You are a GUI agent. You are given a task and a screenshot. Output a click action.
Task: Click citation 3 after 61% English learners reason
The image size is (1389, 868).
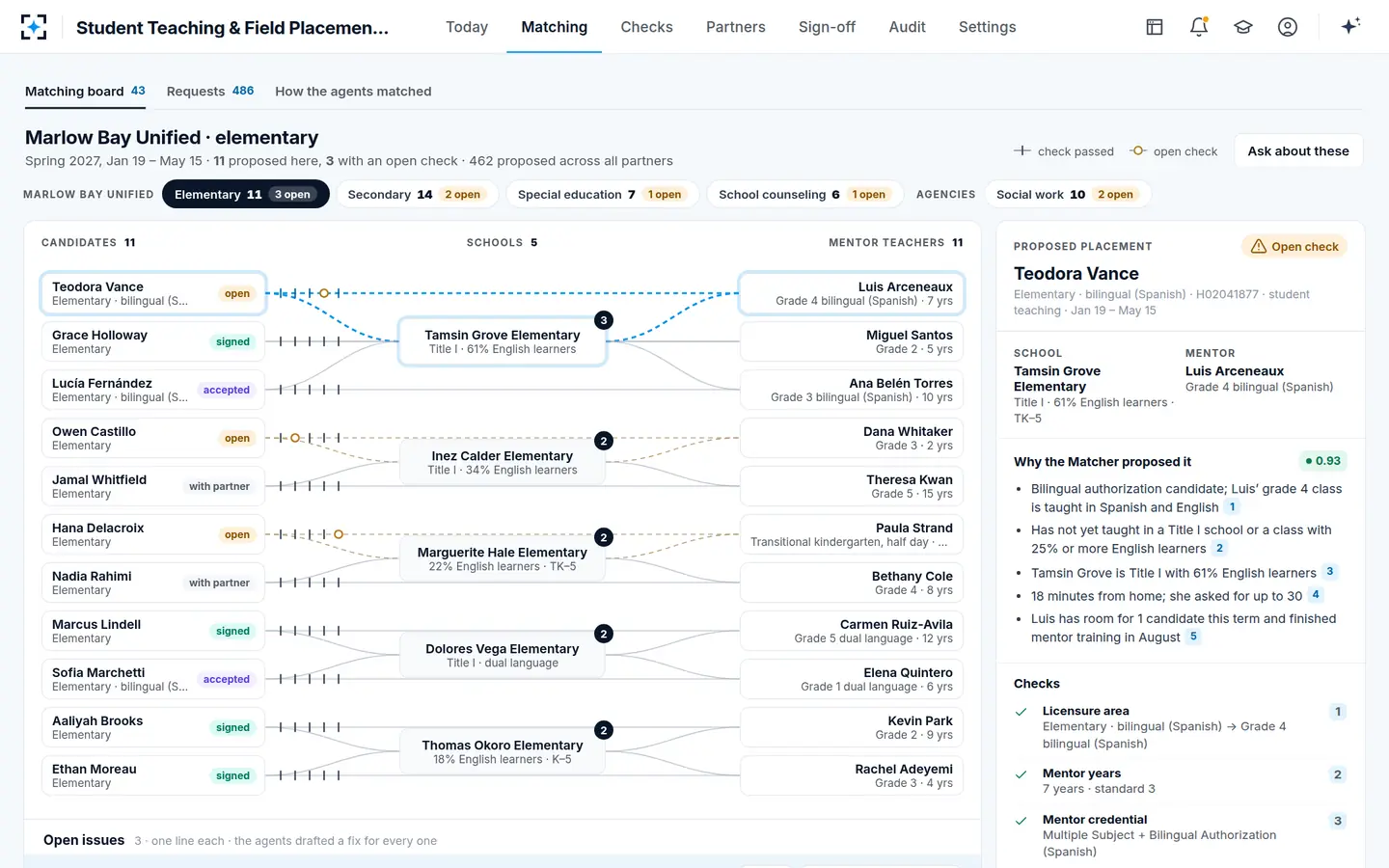(x=1329, y=572)
